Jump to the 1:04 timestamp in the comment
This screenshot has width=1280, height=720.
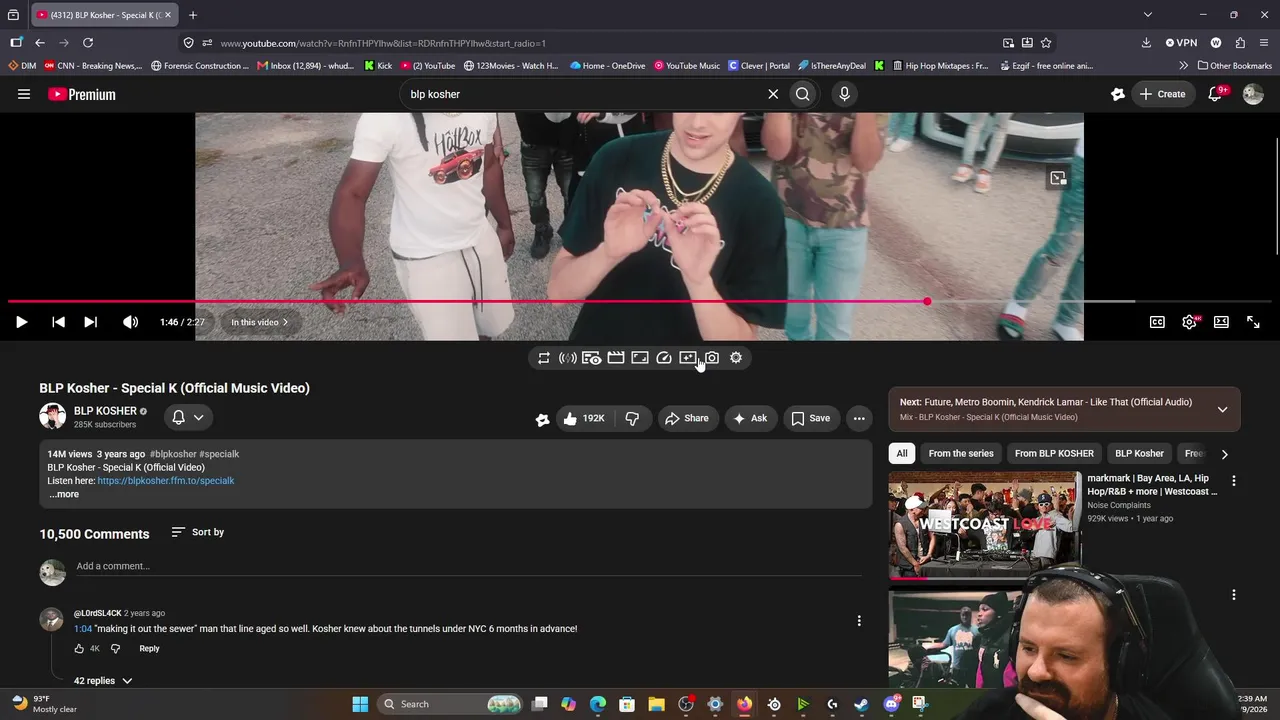point(83,629)
